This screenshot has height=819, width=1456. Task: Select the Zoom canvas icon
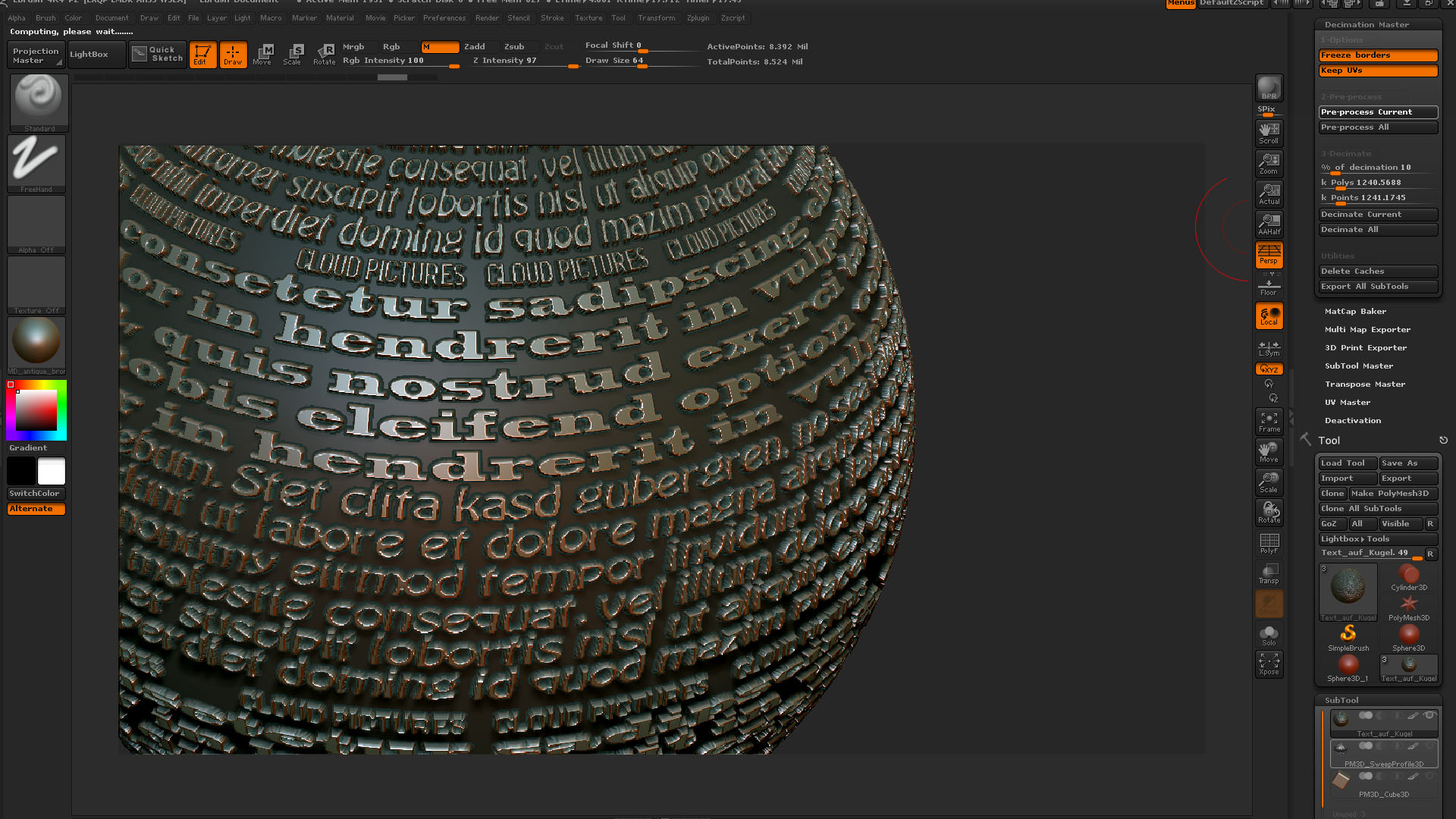pyautogui.click(x=1269, y=163)
